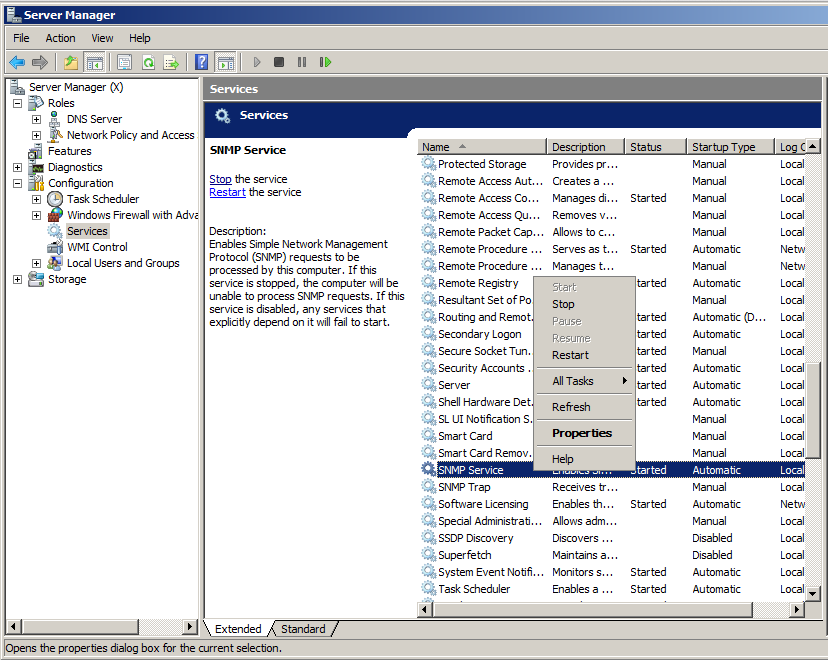This screenshot has height=660, width=828.
Task: Click the Back arrow in the toolbar
Action: coord(17,62)
